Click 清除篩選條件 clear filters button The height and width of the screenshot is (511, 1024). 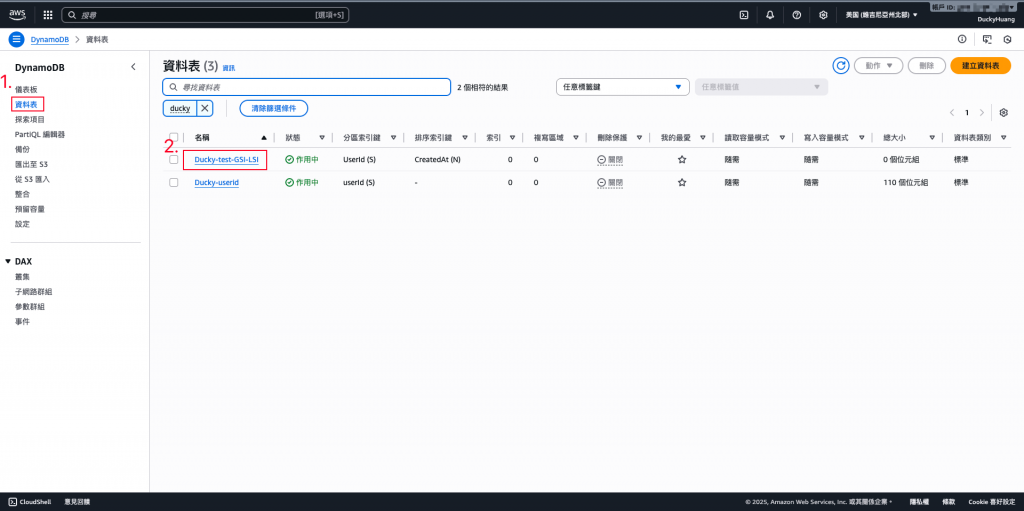pyautogui.click(x=274, y=108)
